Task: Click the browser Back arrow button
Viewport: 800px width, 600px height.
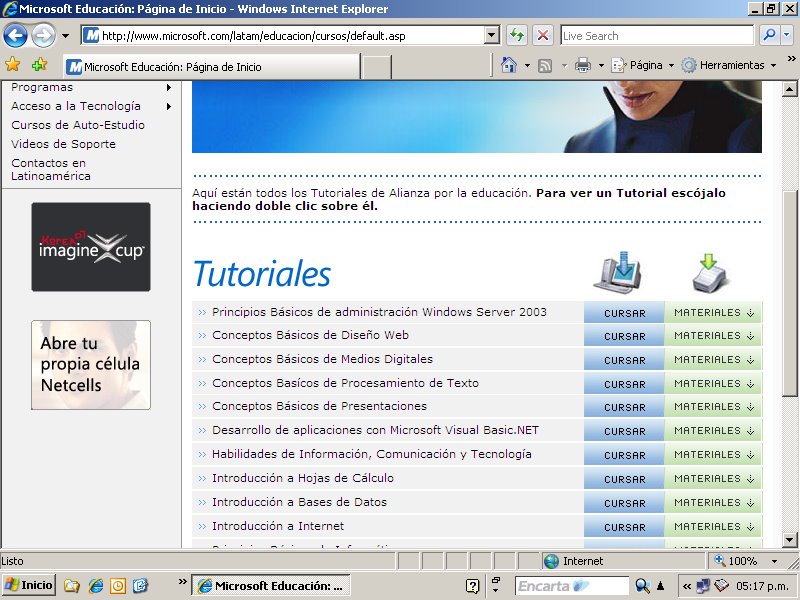Action: tap(15, 36)
